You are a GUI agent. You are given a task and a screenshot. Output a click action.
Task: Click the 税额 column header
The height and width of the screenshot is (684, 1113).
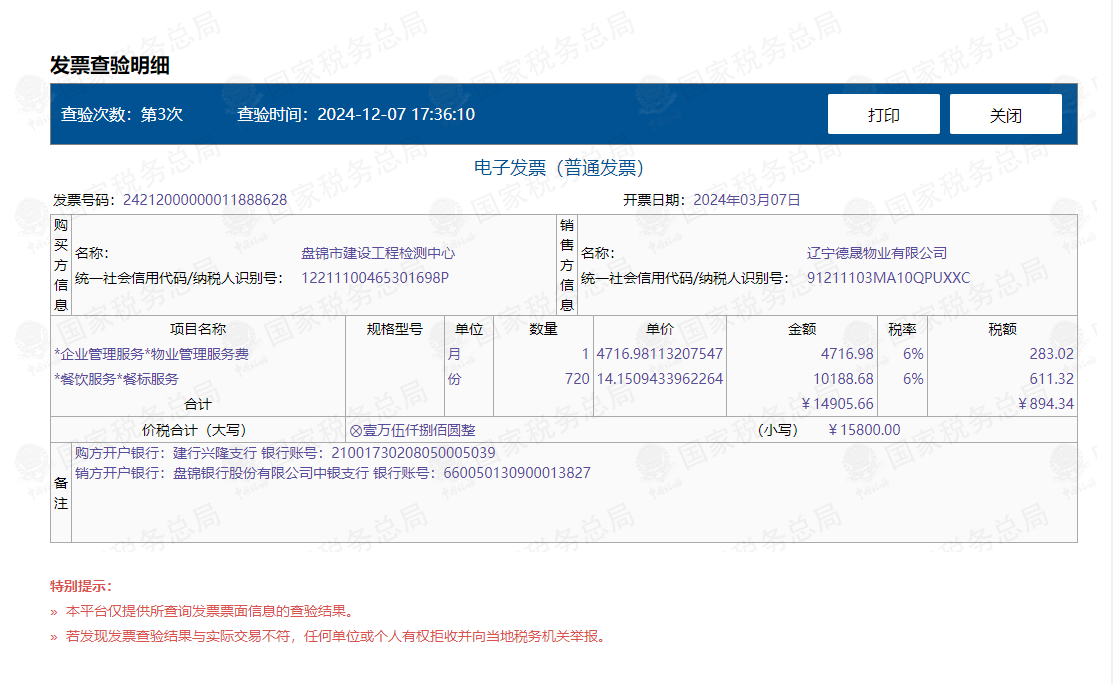click(x=1002, y=329)
